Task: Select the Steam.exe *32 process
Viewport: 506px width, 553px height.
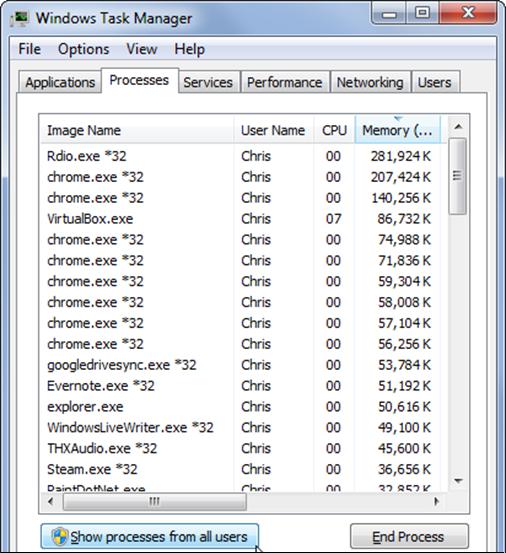Action: coord(240,469)
